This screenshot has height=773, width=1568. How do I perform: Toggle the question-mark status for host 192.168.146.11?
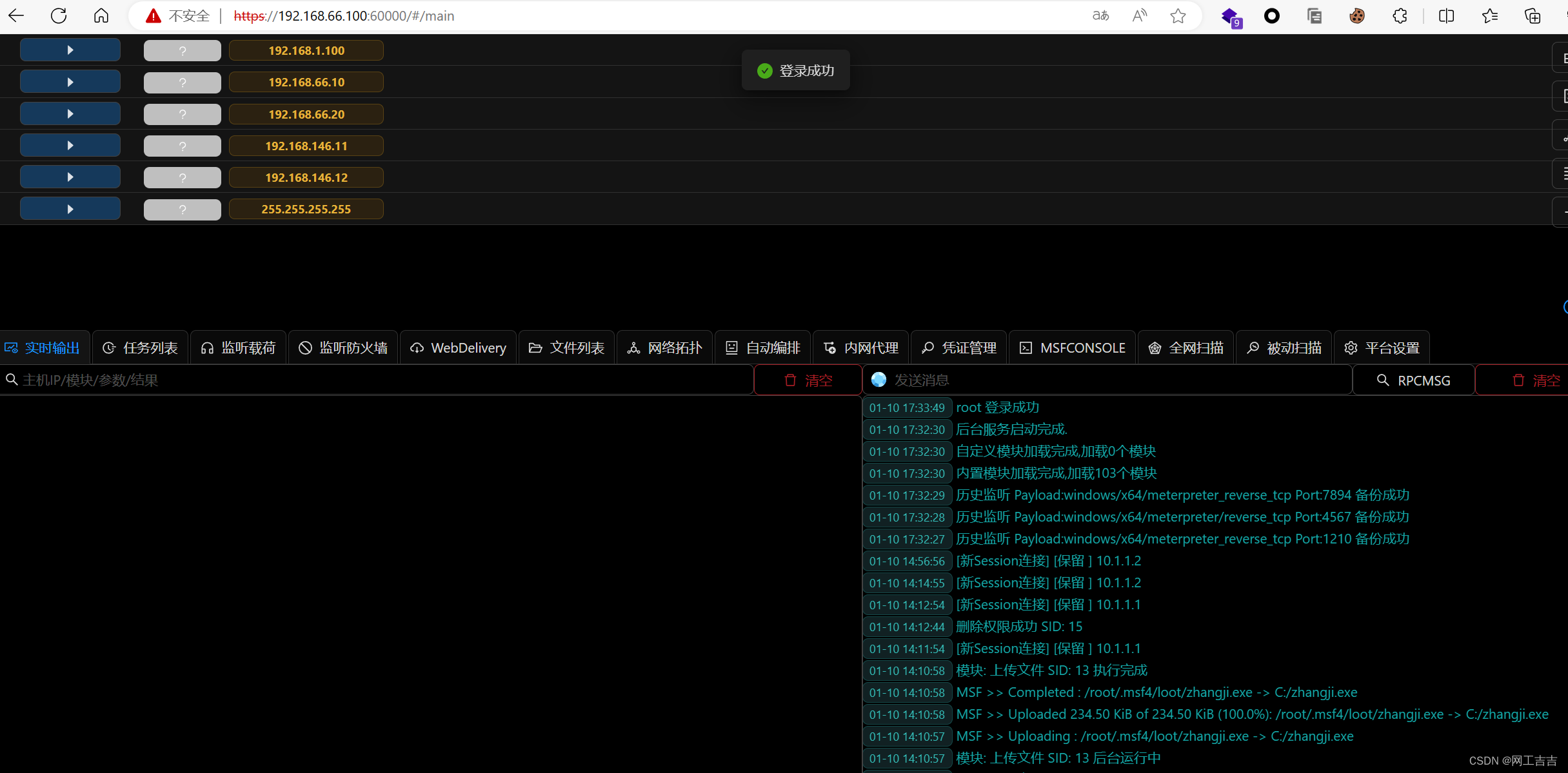click(x=182, y=146)
